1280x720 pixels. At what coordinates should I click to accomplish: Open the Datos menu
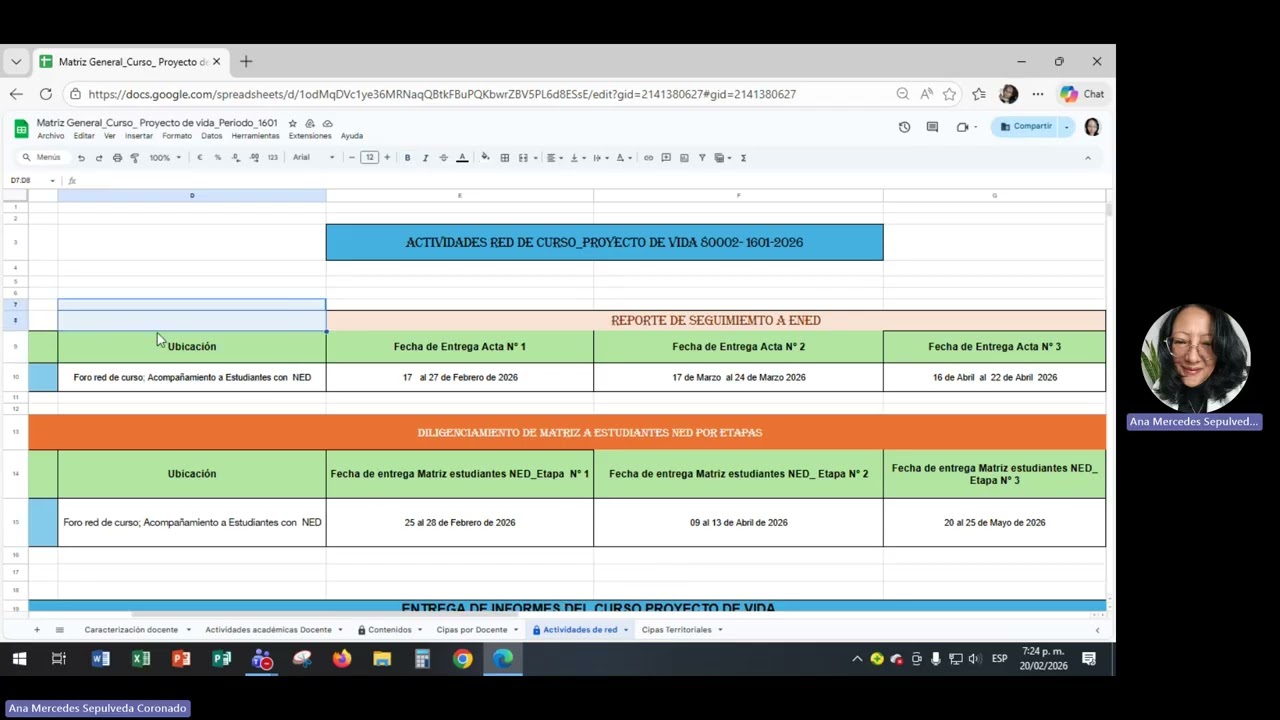tap(212, 136)
